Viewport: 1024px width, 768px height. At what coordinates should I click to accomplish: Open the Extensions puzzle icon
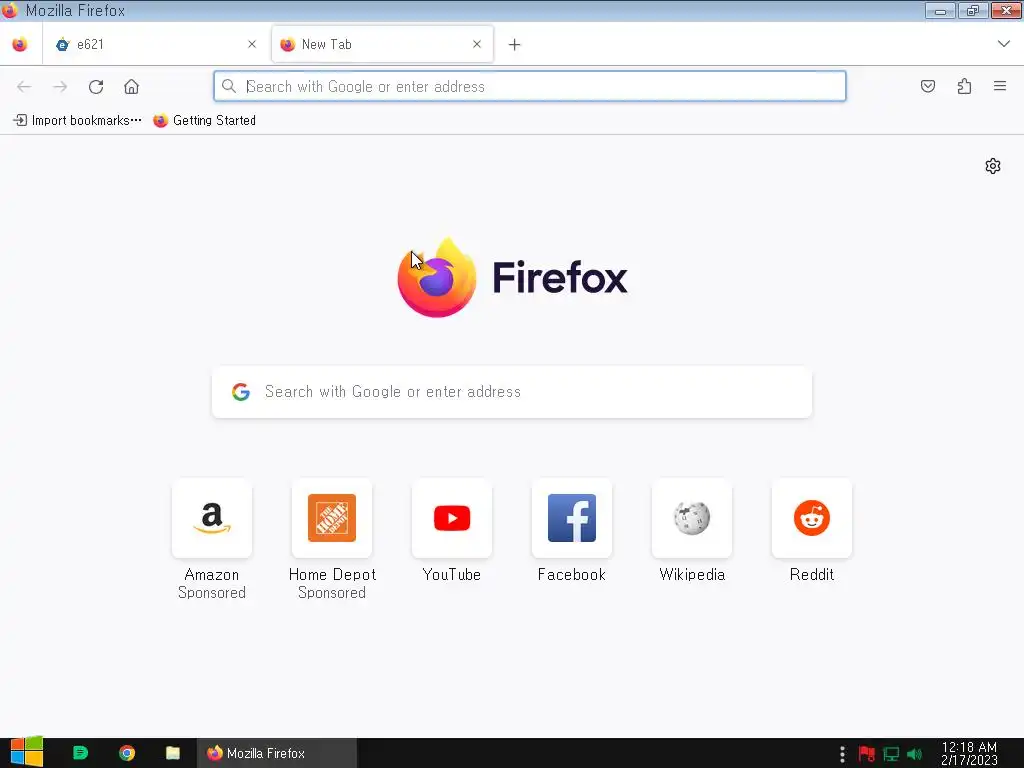[964, 86]
